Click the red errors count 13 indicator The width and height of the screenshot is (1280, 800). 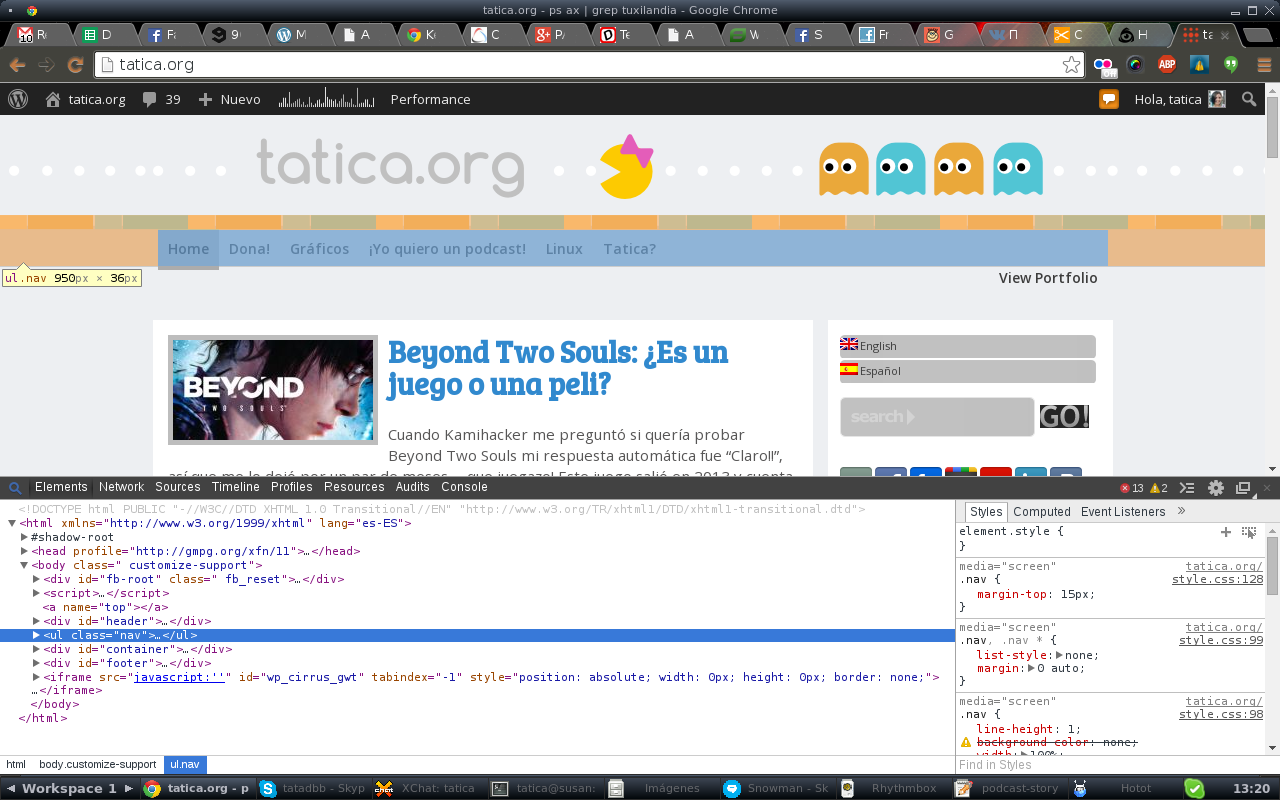tap(1132, 488)
